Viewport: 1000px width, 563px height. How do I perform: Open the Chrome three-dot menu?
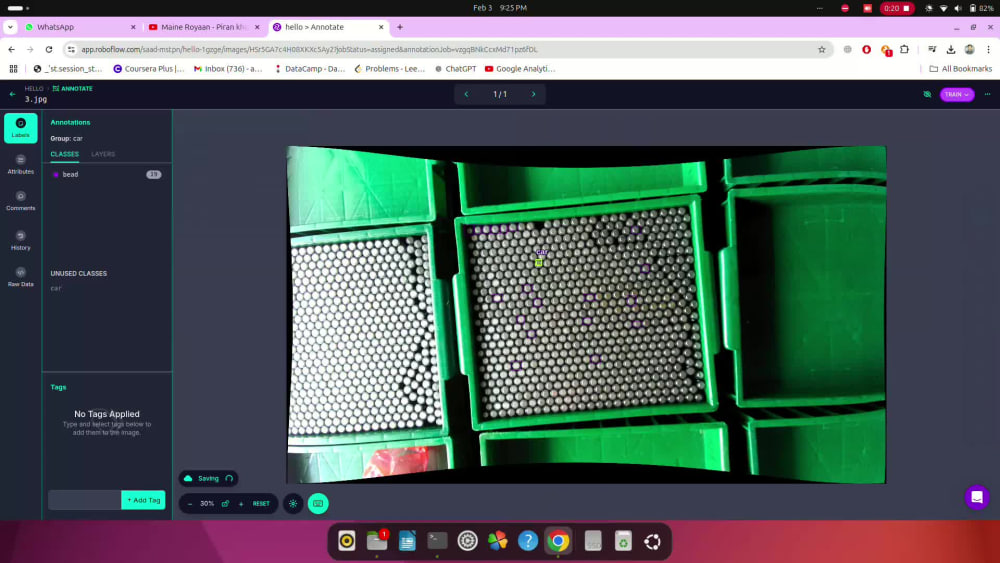989,49
